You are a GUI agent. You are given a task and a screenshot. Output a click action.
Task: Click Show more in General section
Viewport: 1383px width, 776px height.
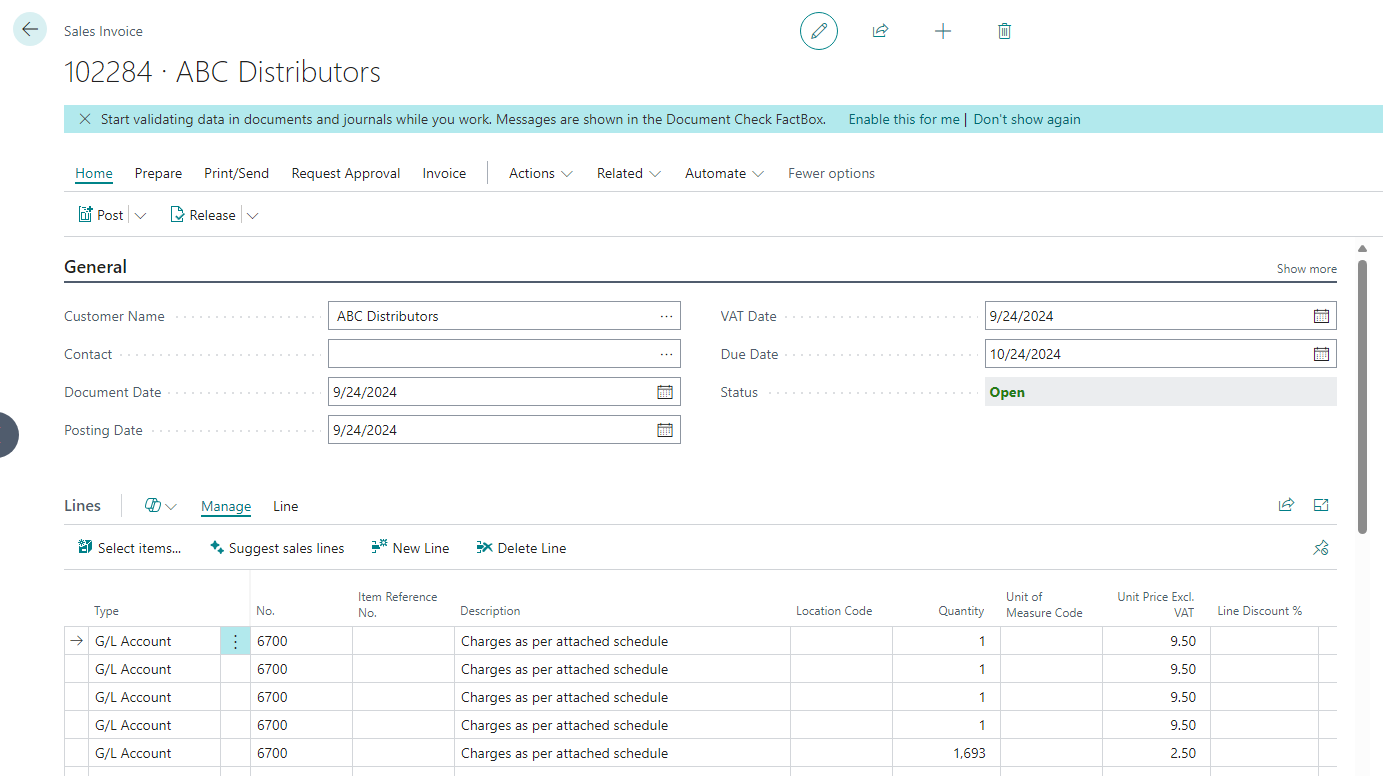point(1306,268)
